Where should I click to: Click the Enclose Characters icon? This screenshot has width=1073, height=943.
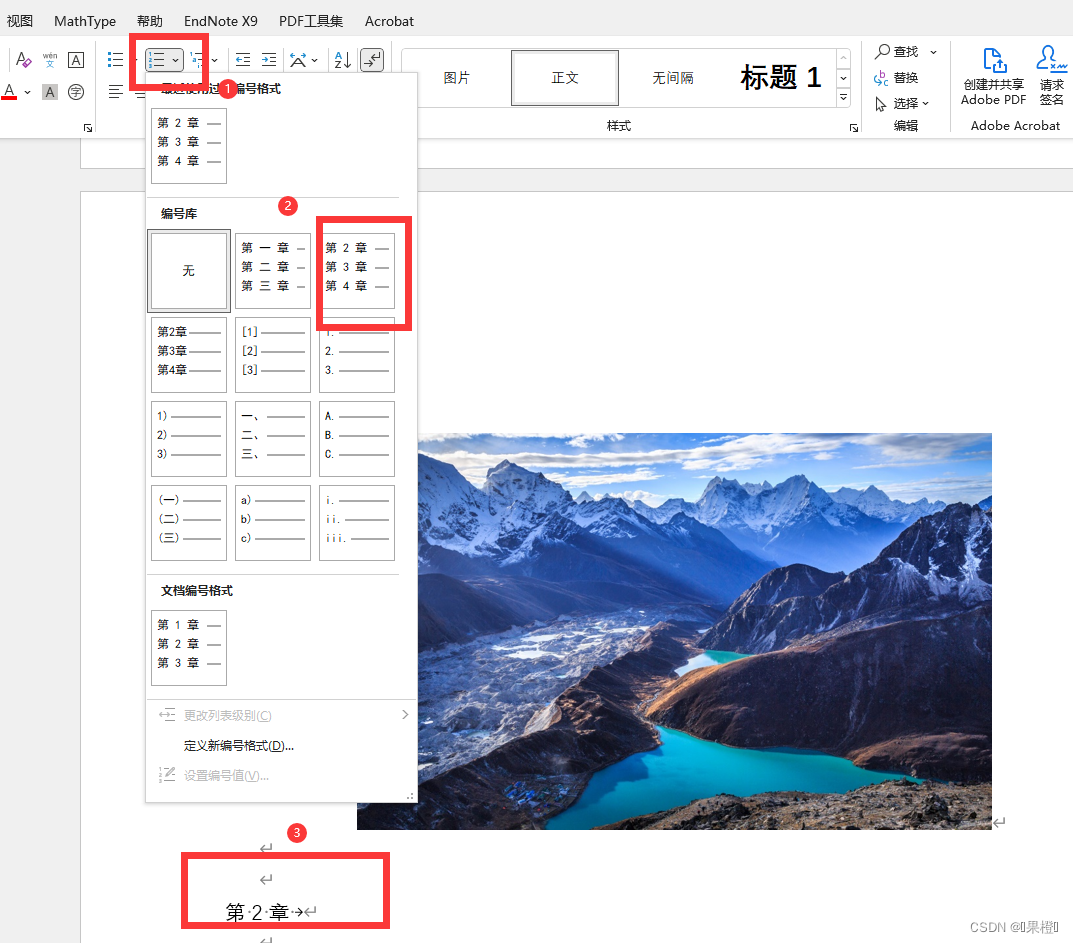[76, 92]
